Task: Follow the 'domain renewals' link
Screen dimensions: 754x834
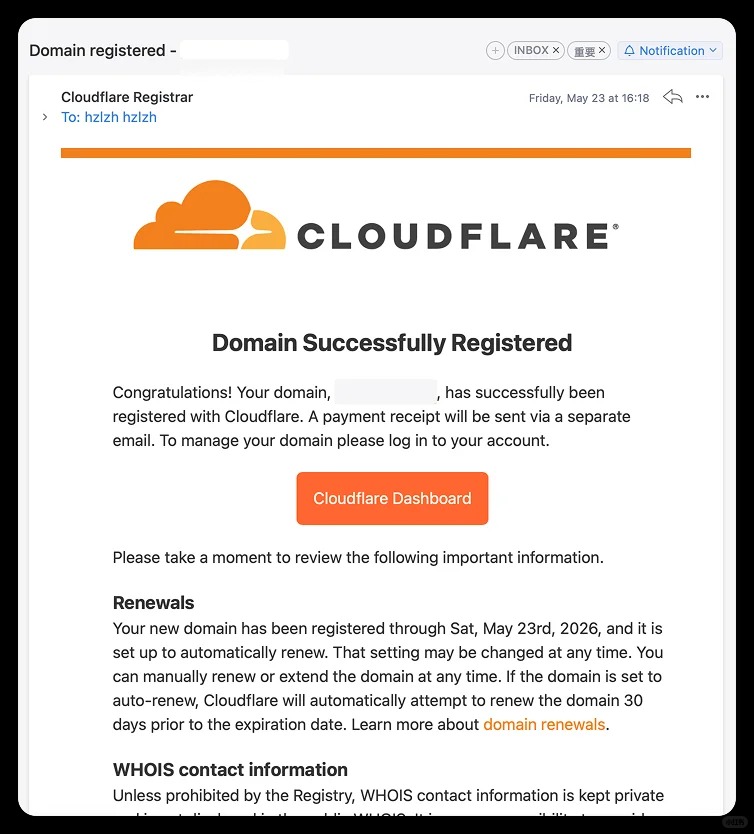Action: 544,724
